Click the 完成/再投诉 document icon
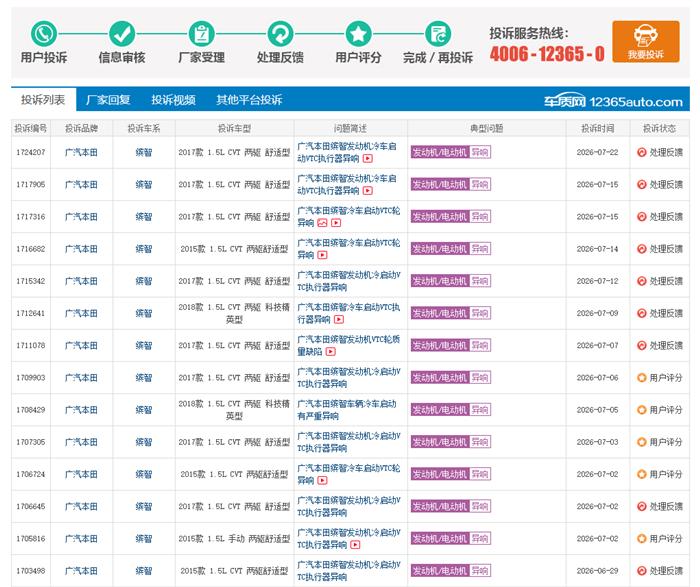The image size is (700, 587). 438,34
